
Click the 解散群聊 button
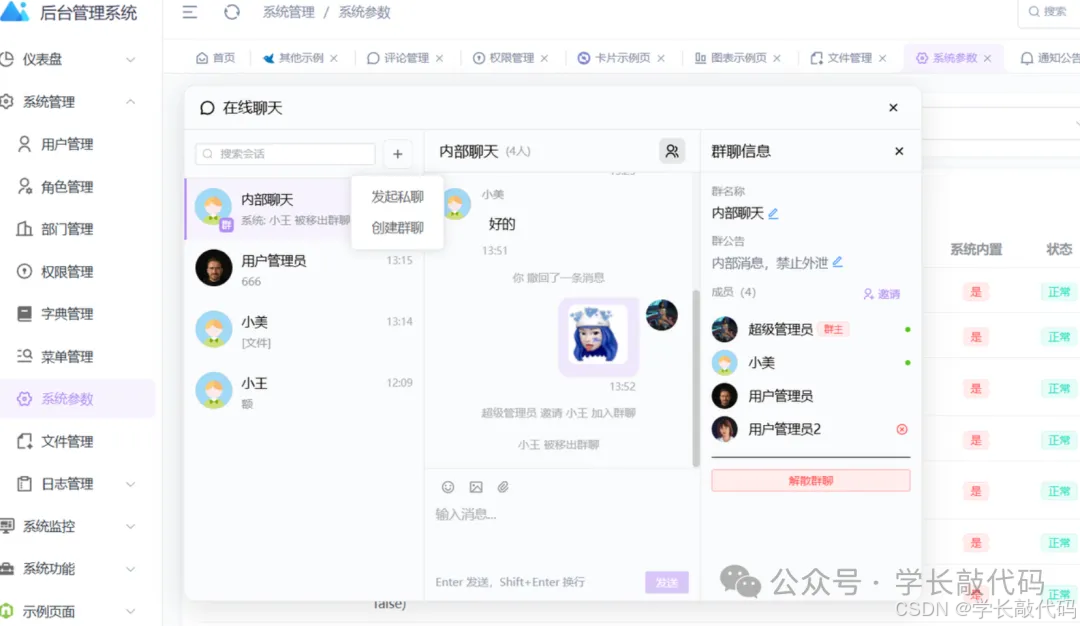[x=811, y=481]
